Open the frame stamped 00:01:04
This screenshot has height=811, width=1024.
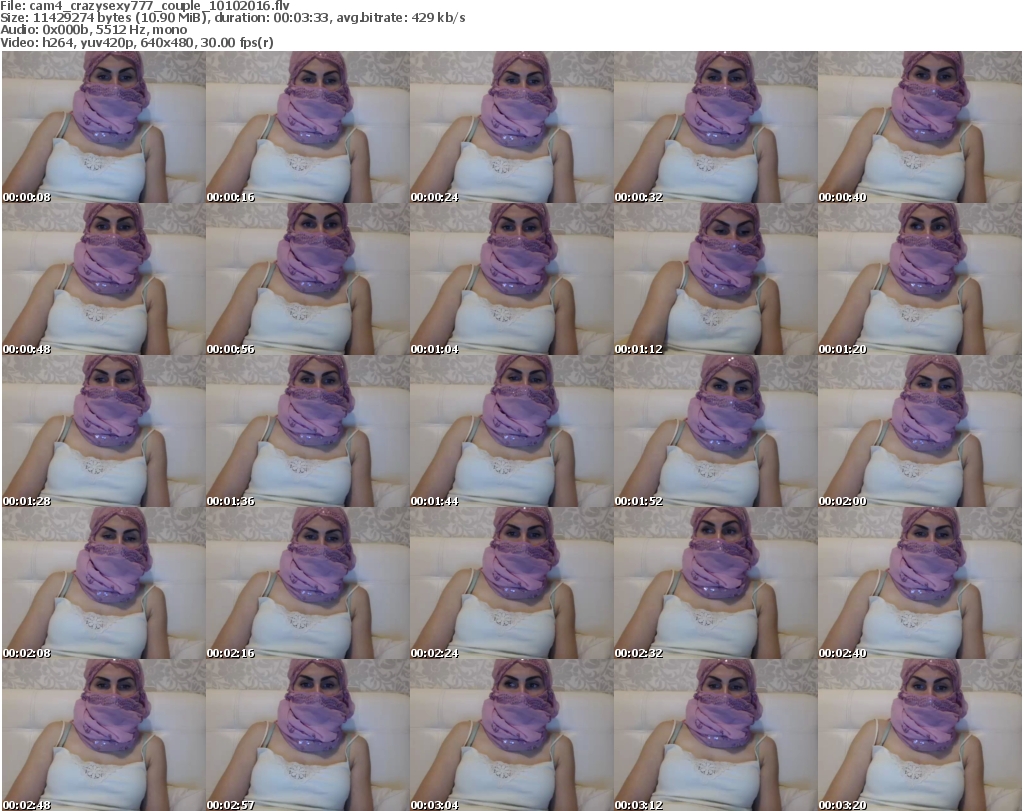click(511, 279)
